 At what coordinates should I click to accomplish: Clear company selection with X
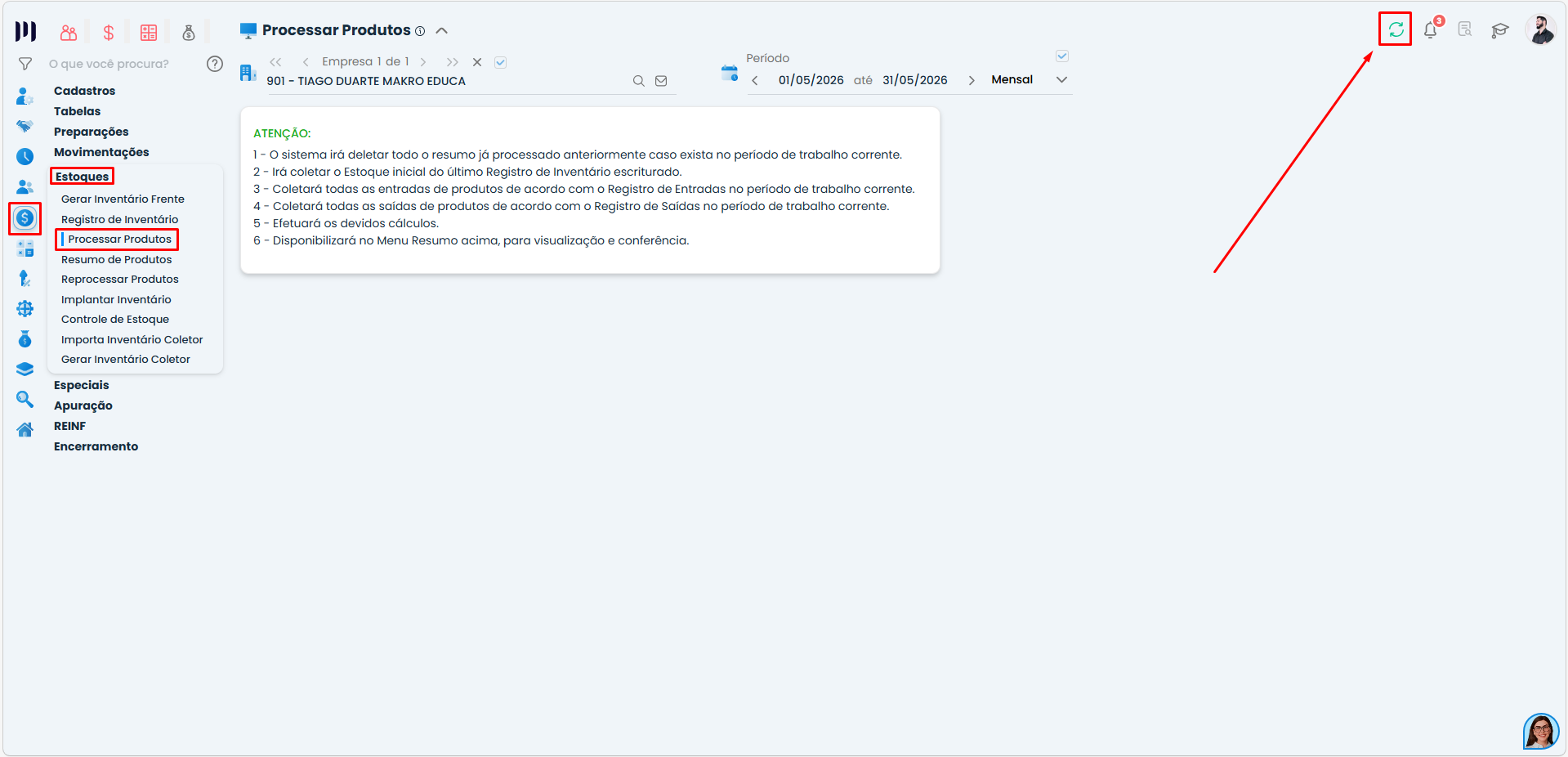click(477, 62)
